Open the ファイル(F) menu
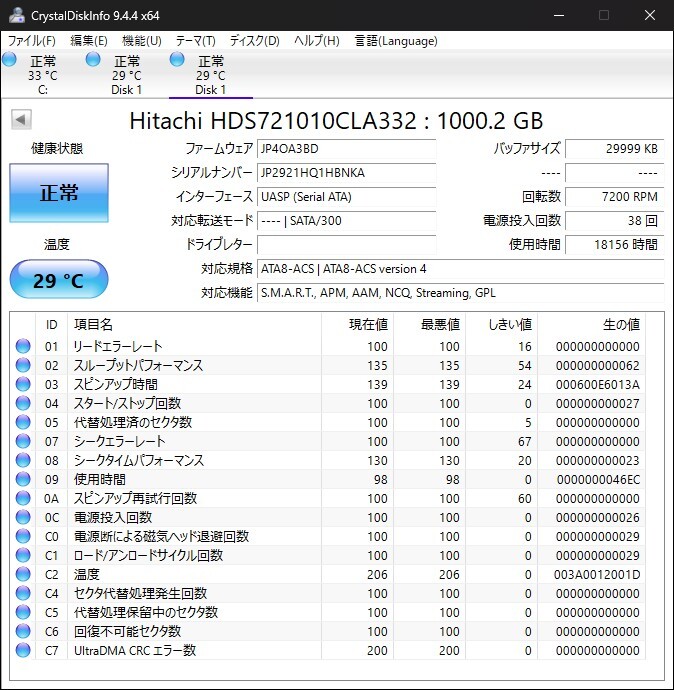Screen dimensions: 674x690 pyautogui.click(x=32, y=41)
